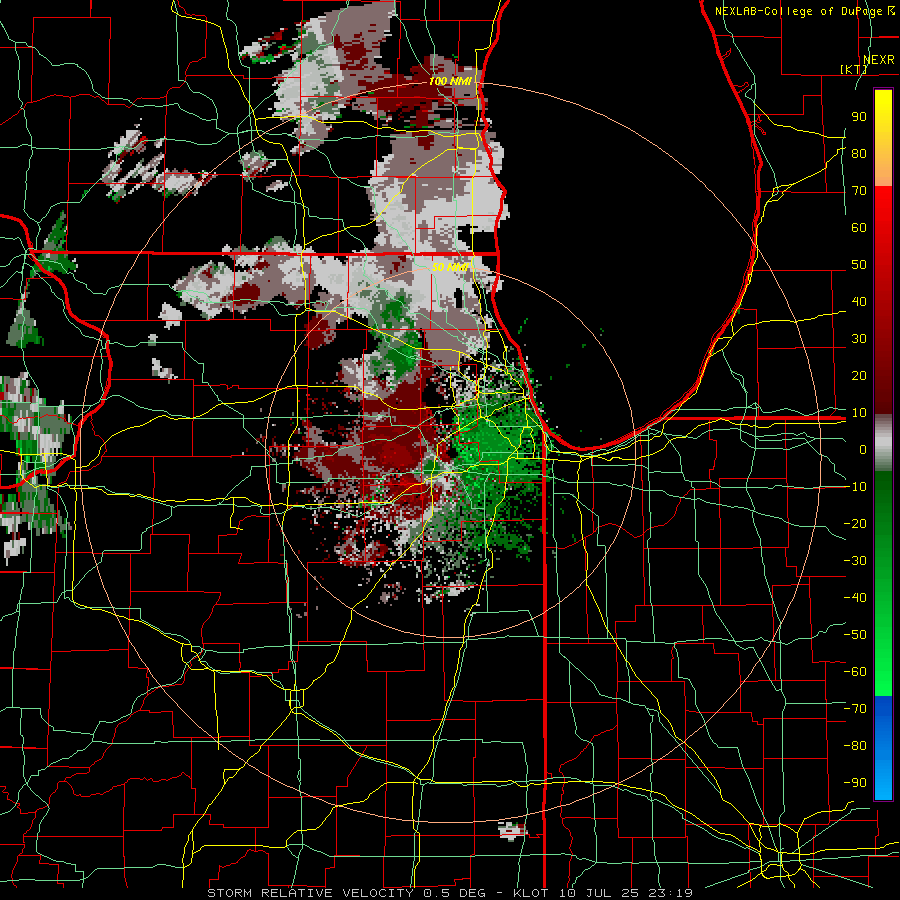900x900 pixels.
Task: Click the -60 value on the velocity scale
Action: click(x=855, y=672)
